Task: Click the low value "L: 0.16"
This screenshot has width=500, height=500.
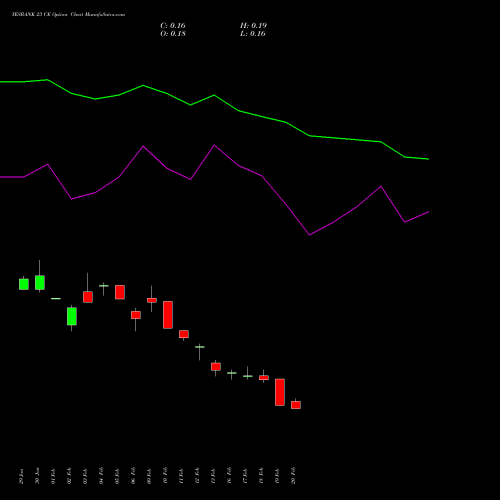Action: tap(253, 34)
